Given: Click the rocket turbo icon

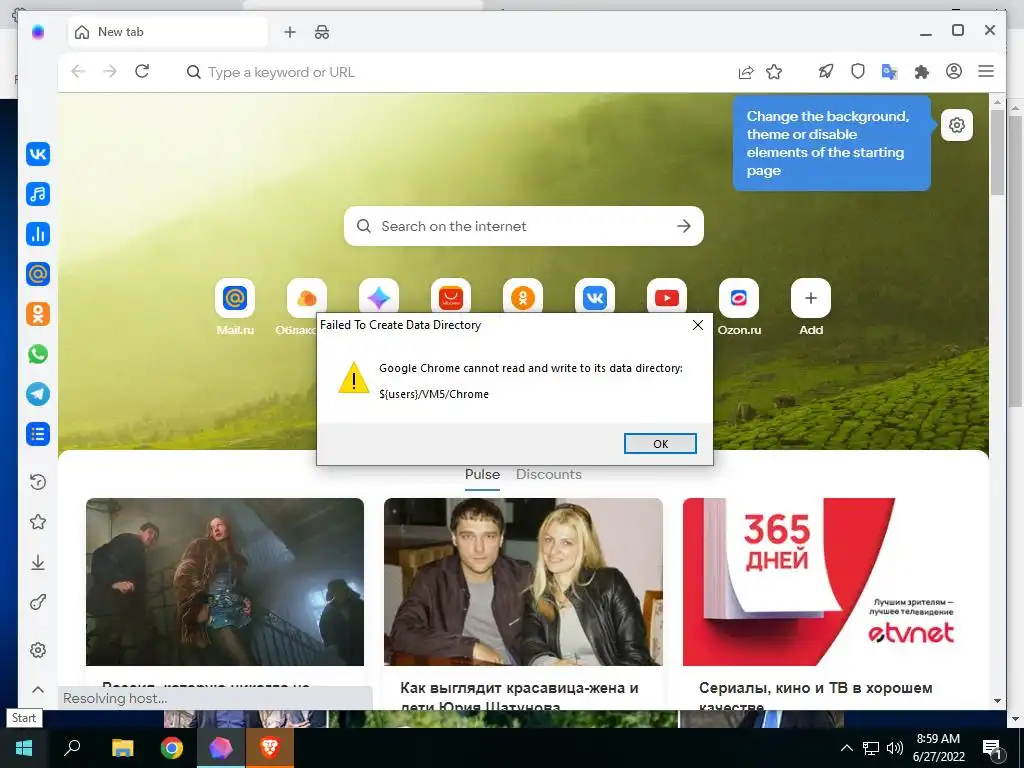Looking at the screenshot, I should click(826, 71).
